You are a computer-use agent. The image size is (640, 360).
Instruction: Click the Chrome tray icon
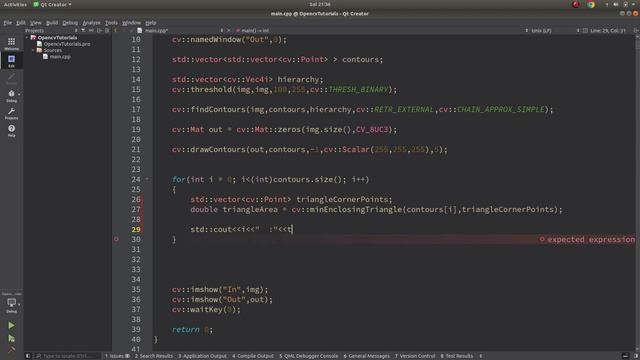pos(591,4)
